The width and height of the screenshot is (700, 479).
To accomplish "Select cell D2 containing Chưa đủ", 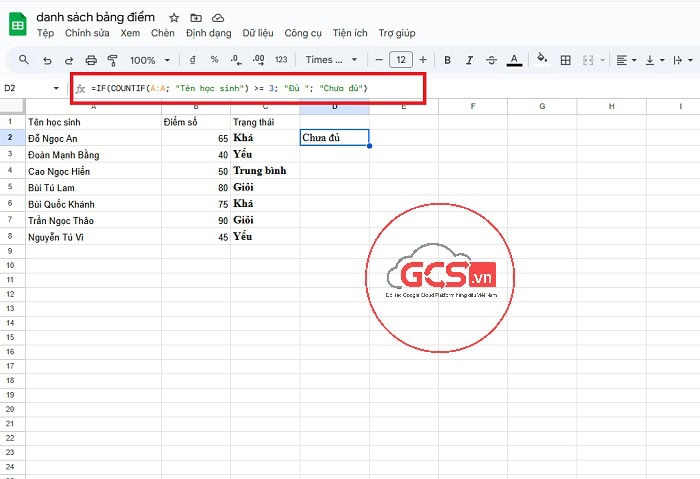I will [x=334, y=137].
